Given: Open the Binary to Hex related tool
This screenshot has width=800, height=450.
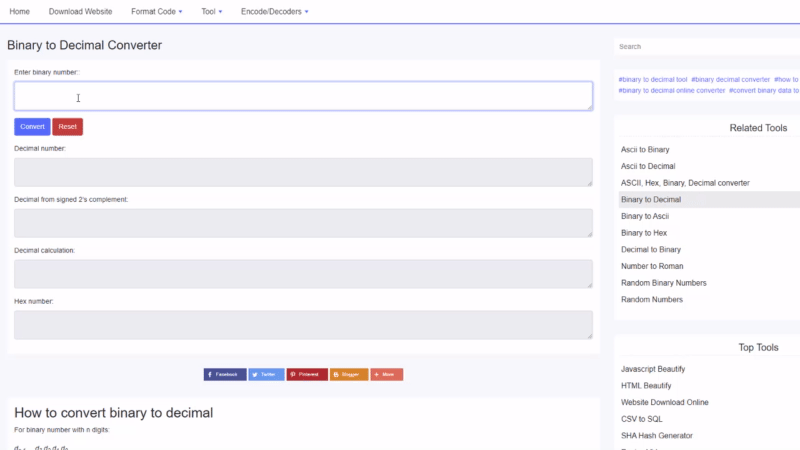Looking at the screenshot, I should (644, 233).
